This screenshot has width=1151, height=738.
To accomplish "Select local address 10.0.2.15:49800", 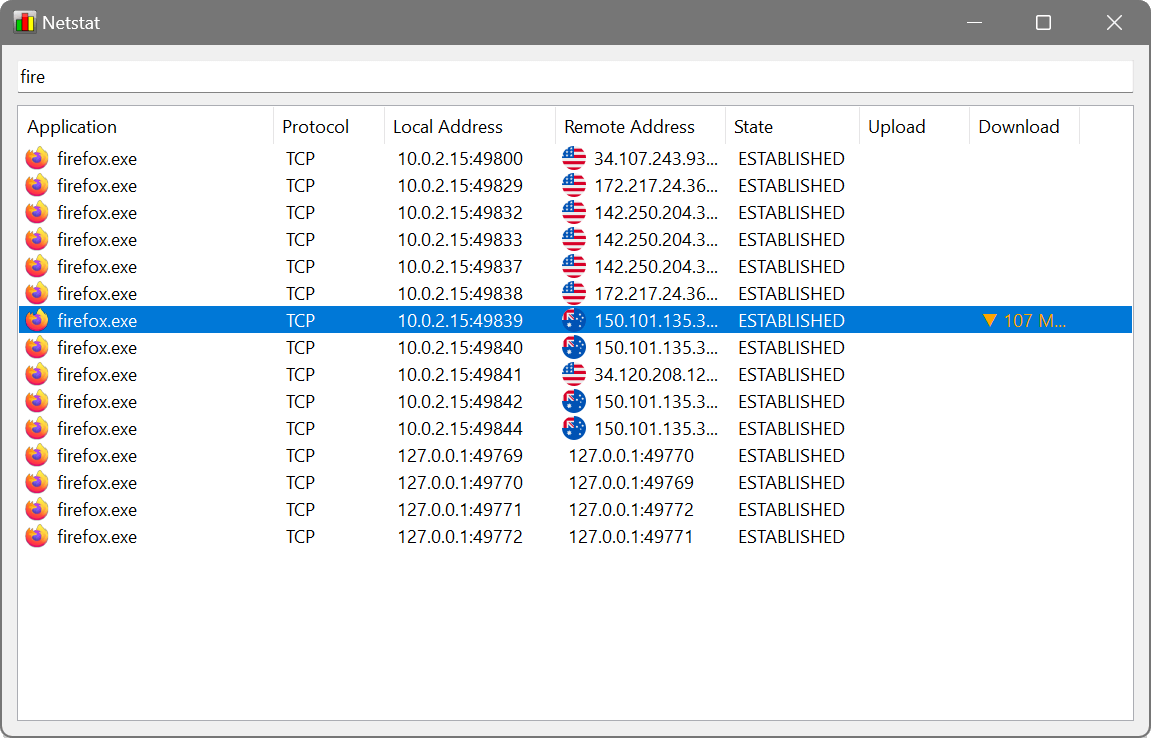I will pos(460,159).
